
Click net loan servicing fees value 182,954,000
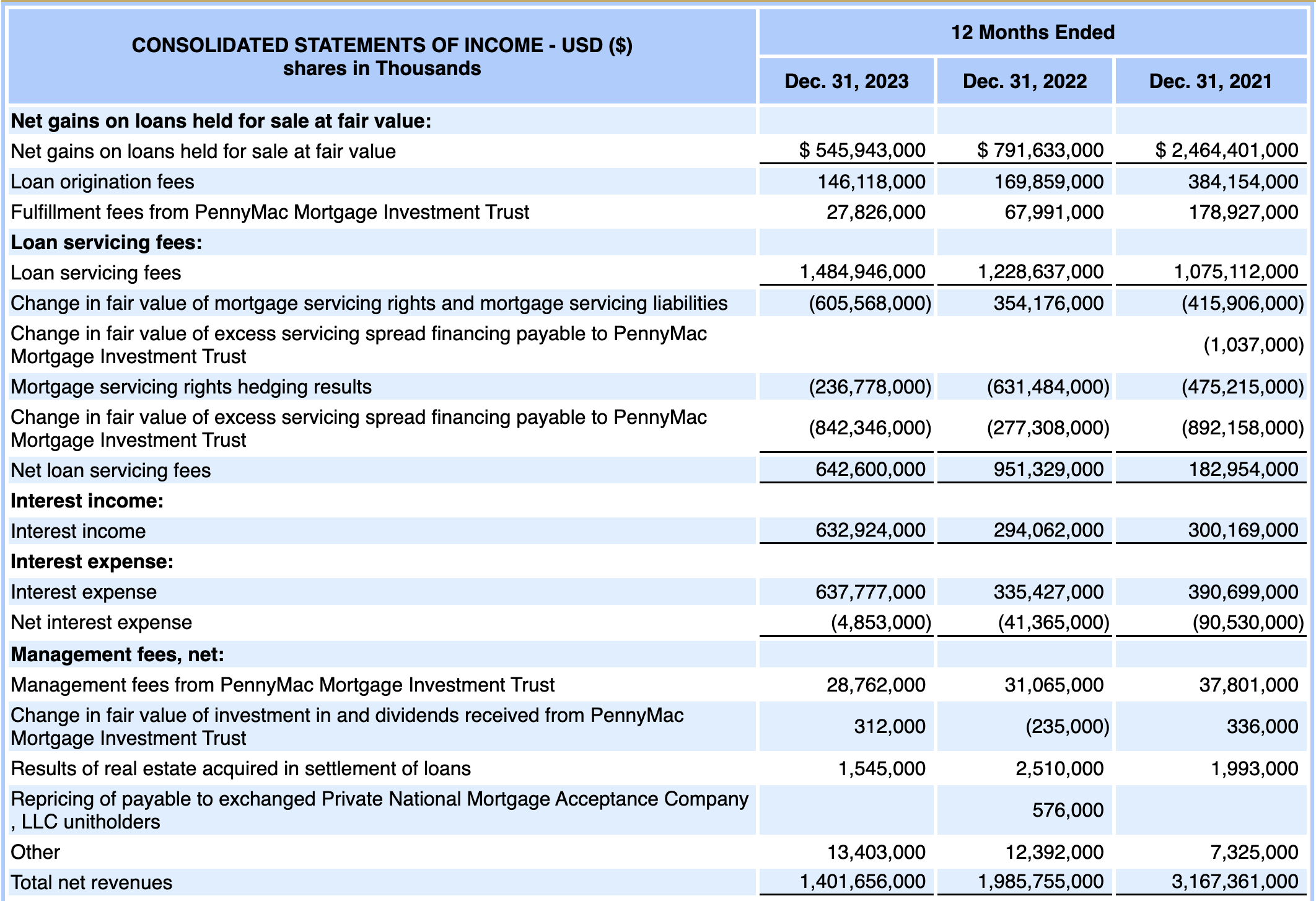pyautogui.click(x=1243, y=469)
